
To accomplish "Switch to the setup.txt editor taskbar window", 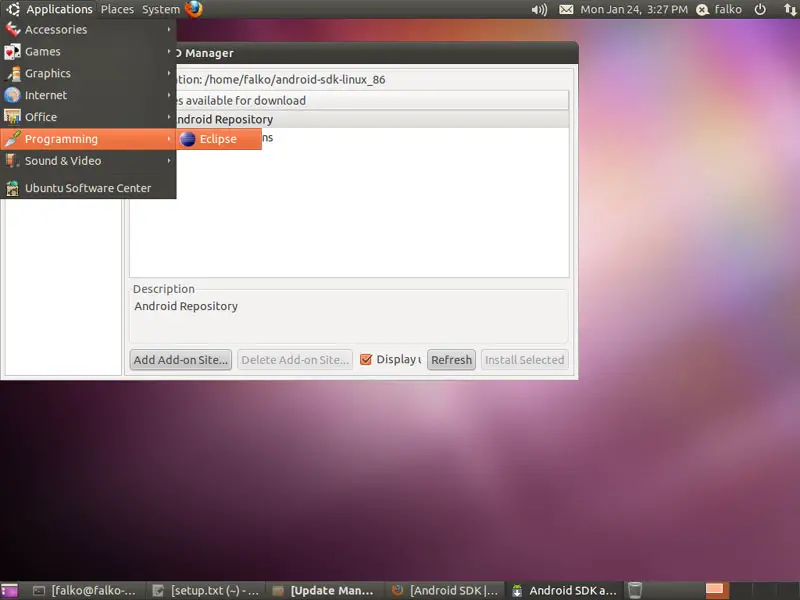I will [x=207, y=590].
